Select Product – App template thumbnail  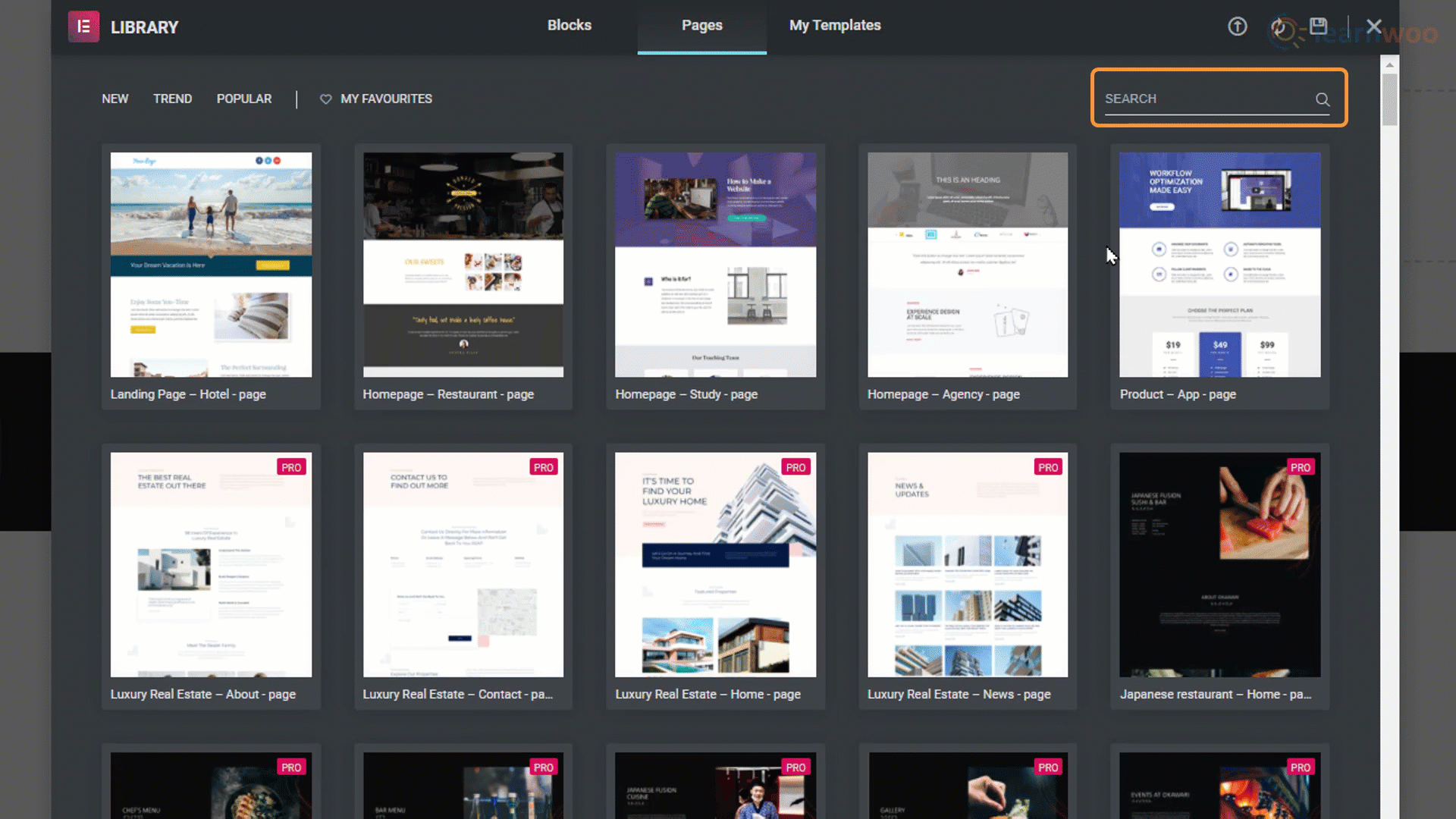coord(1220,265)
